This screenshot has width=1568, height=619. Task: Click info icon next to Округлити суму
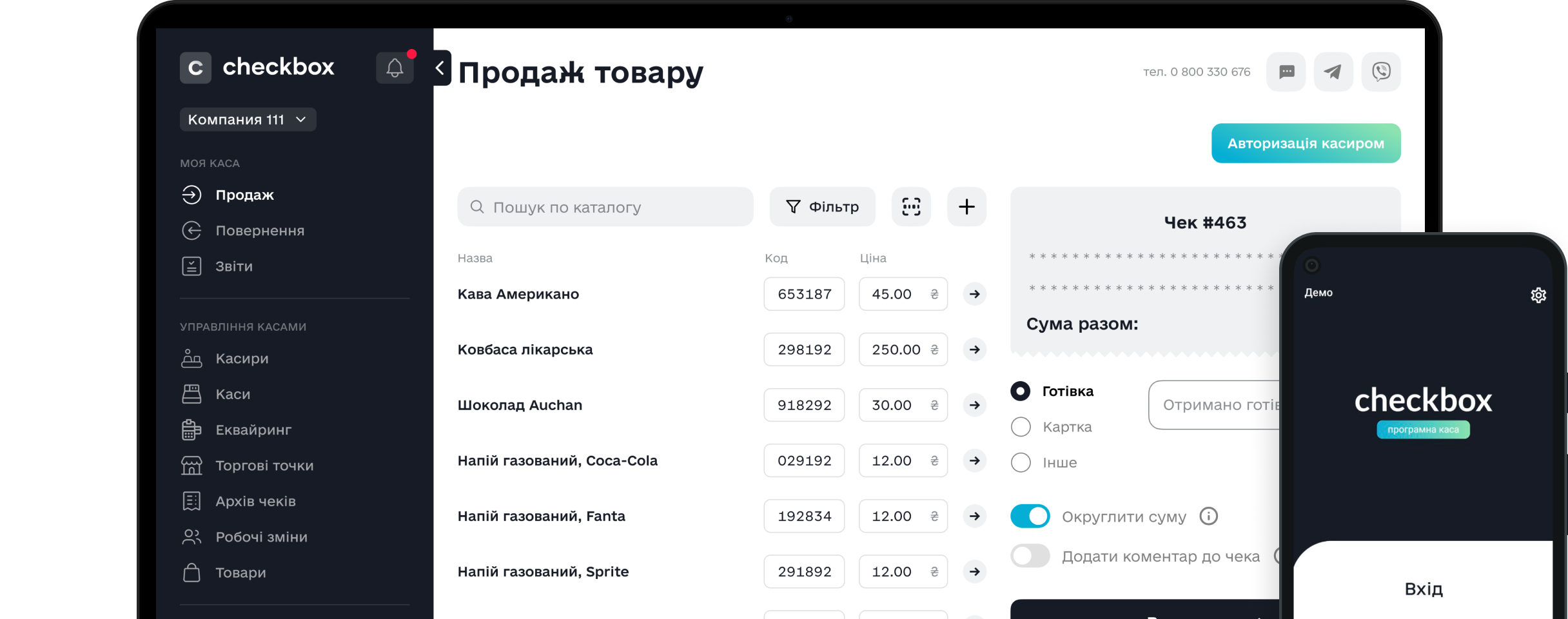(1208, 516)
